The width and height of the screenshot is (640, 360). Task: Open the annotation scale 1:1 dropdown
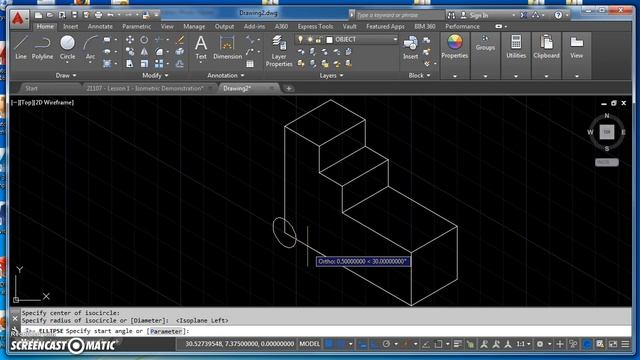tap(523, 344)
